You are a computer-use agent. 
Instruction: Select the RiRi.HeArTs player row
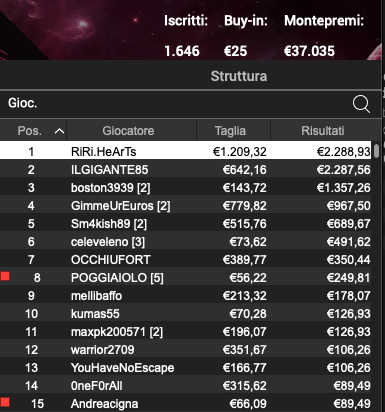point(186,150)
